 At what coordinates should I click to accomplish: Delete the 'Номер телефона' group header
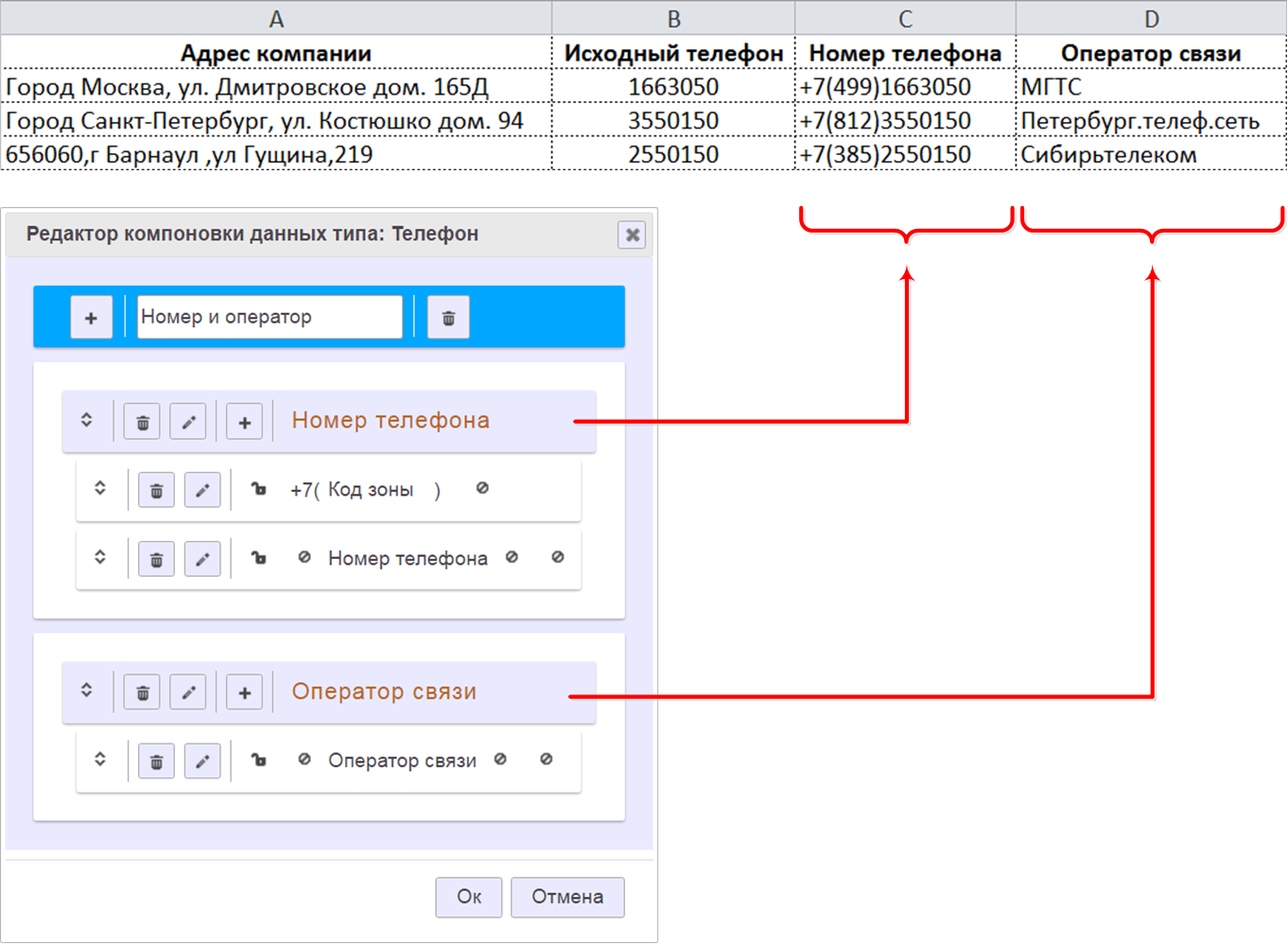click(143, 422)
